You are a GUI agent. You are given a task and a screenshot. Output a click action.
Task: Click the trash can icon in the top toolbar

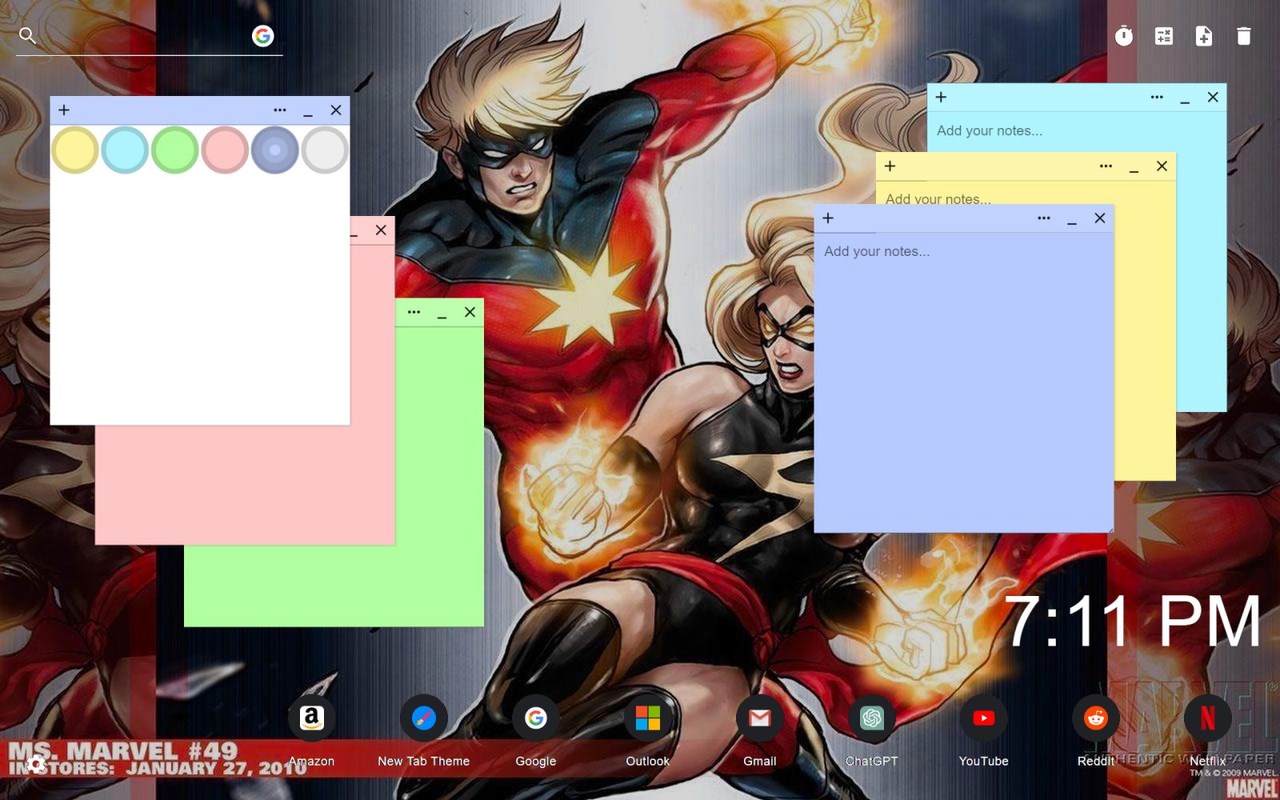(1244, 36)
